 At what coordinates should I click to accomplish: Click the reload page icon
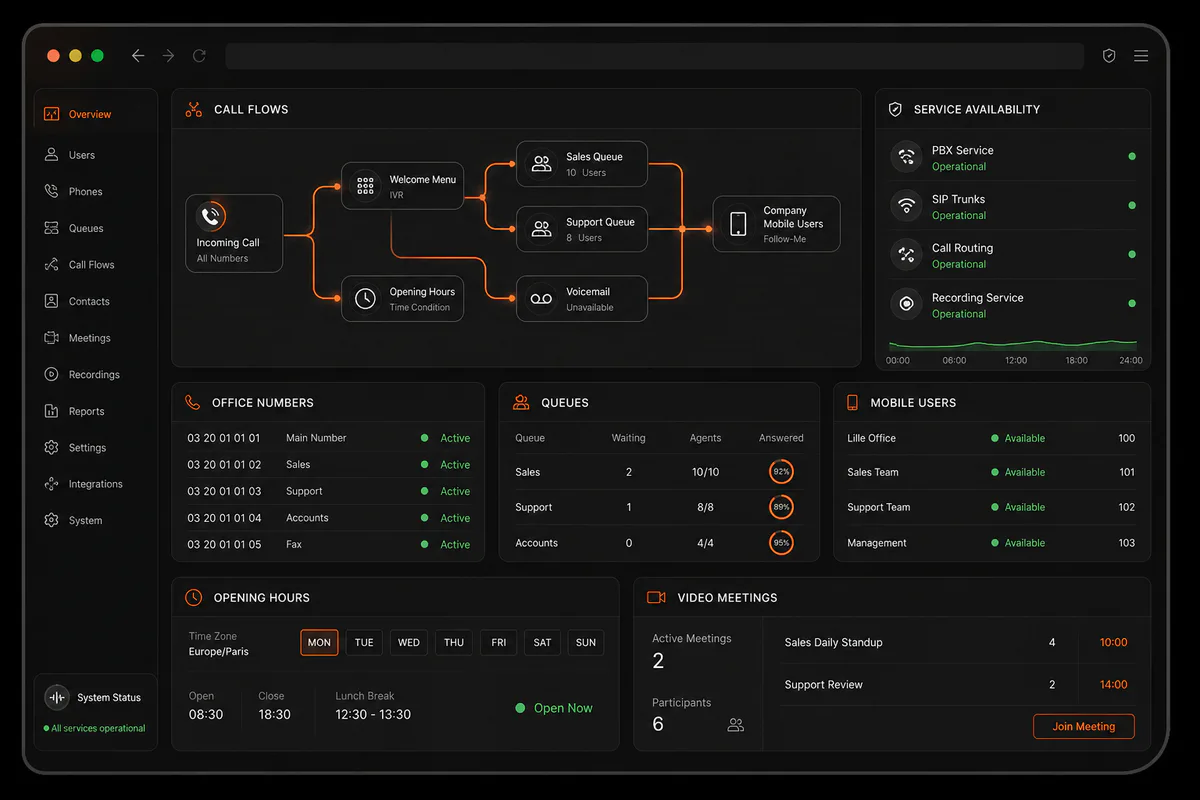coord(199,56)
